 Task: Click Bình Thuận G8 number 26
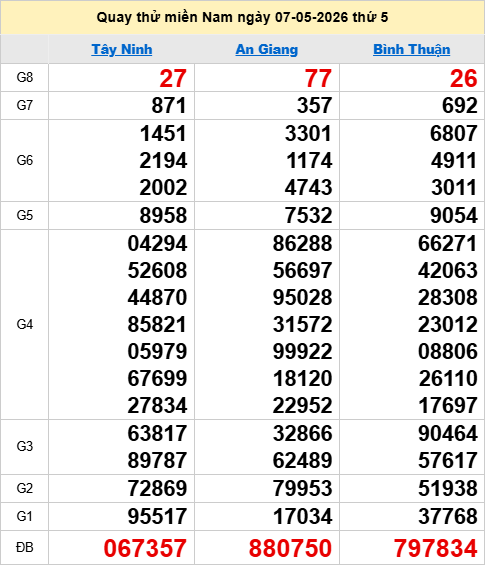point(464,78)
